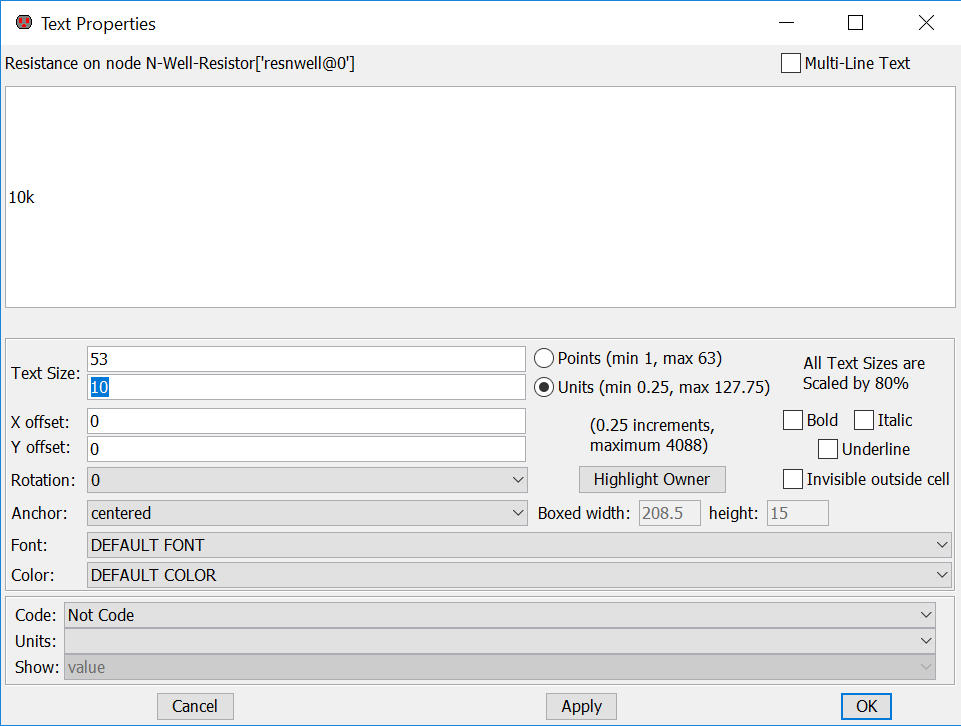Click in the 10k text editing area
961x726 pixels.
point(480,197)
